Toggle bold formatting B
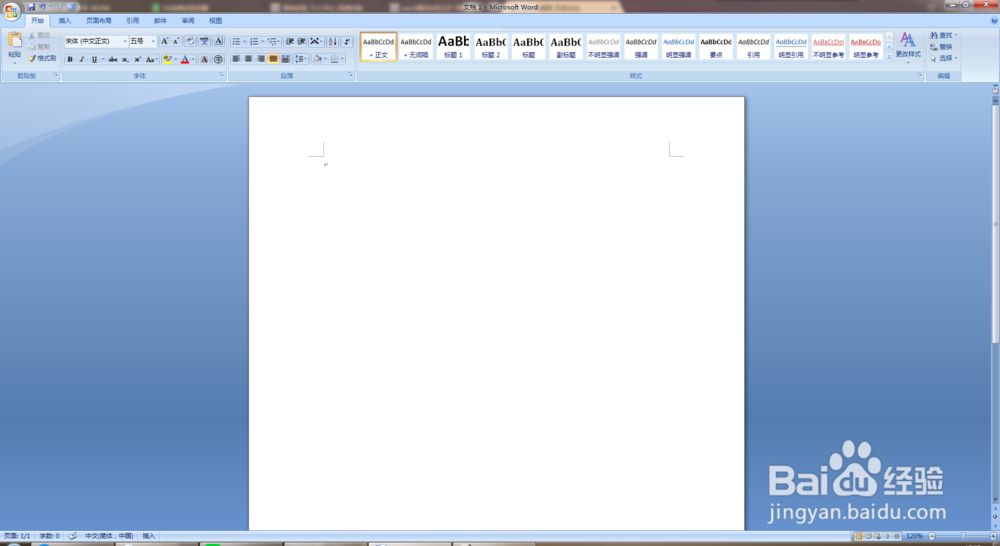The image size is (1000, 546). 70,59
